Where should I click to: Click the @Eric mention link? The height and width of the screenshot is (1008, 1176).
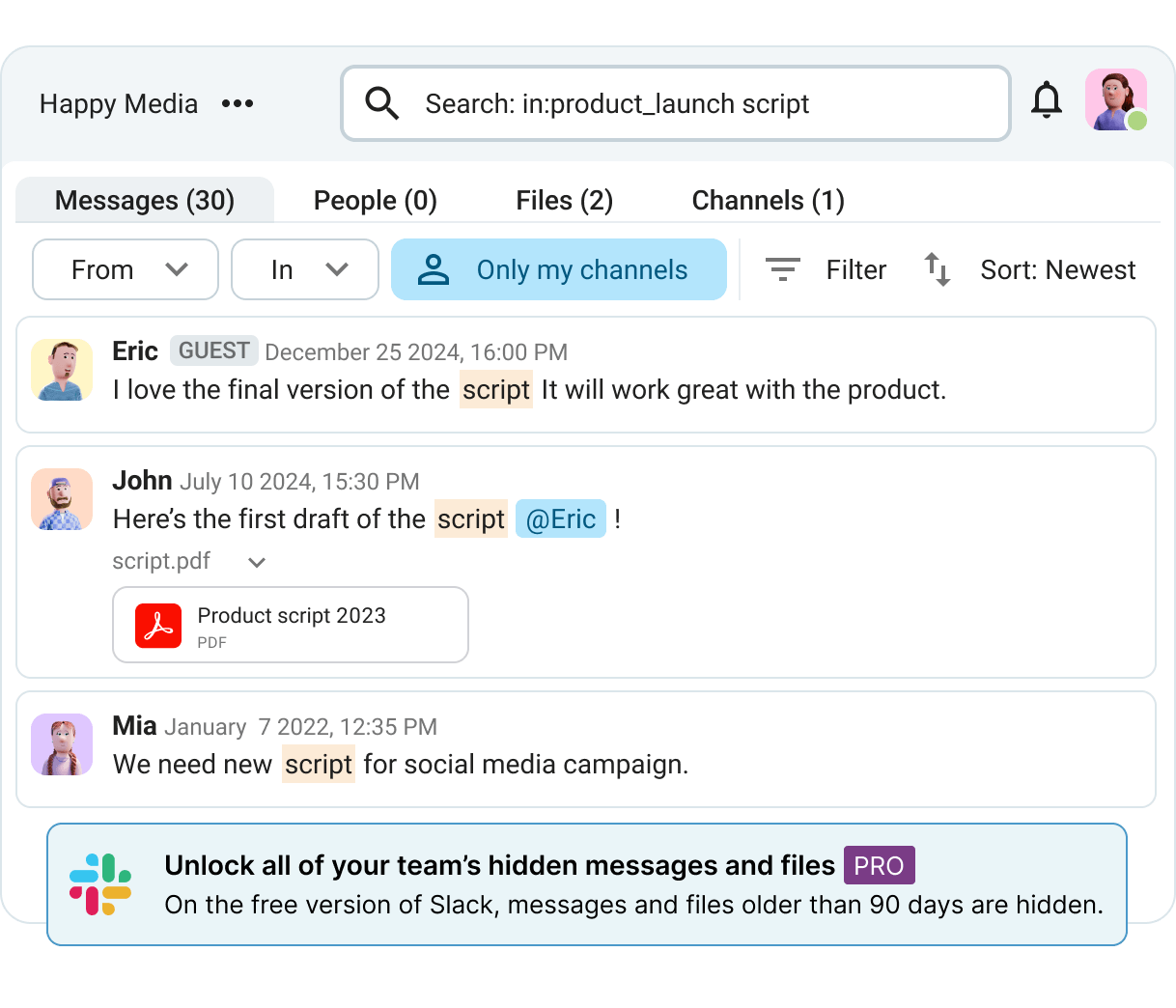tap(561, 518)
